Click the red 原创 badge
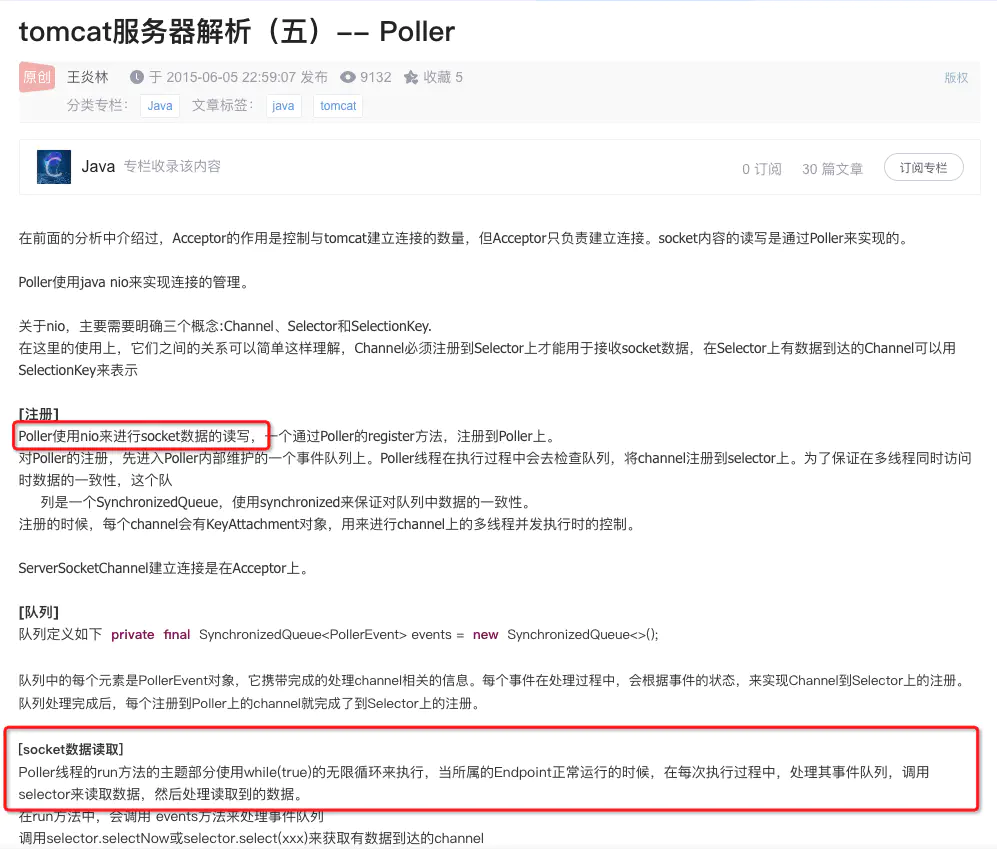This screenshot has width=997, height=852. click(36, 77)
